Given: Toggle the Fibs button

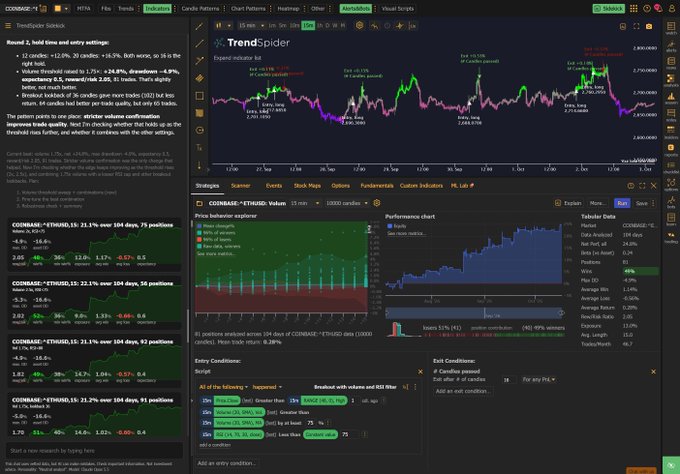Looking at the screenshot, I should (x=106, y=8).
